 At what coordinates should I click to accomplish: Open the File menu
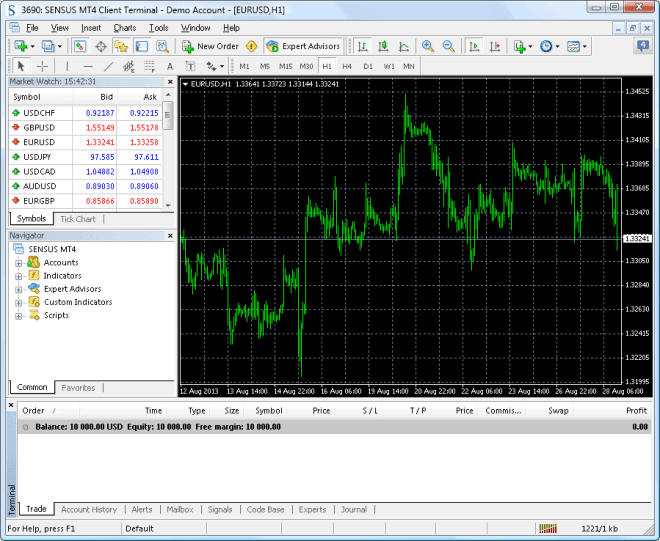pyautogui.click(x=32, y=28)
